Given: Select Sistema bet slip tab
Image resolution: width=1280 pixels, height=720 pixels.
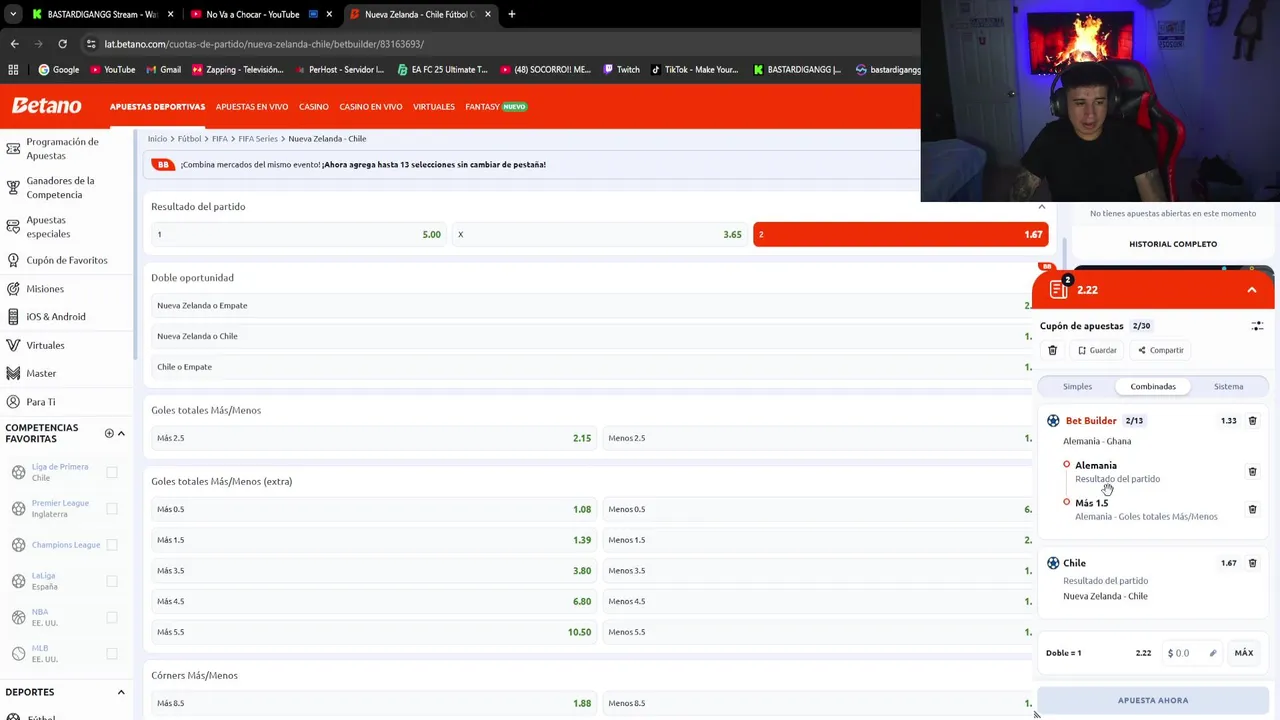Looking at the screenshot, I should point(1229,386).
